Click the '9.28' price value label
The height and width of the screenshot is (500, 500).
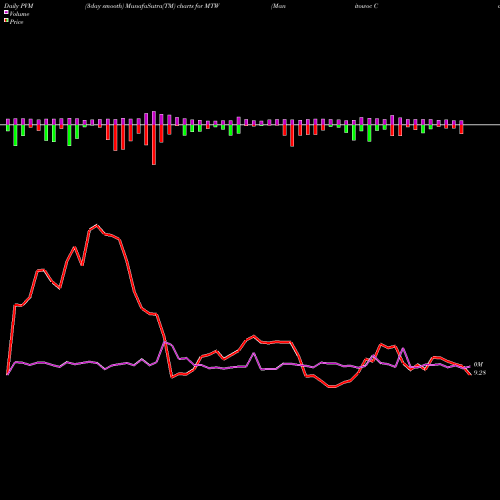point(480,373)
